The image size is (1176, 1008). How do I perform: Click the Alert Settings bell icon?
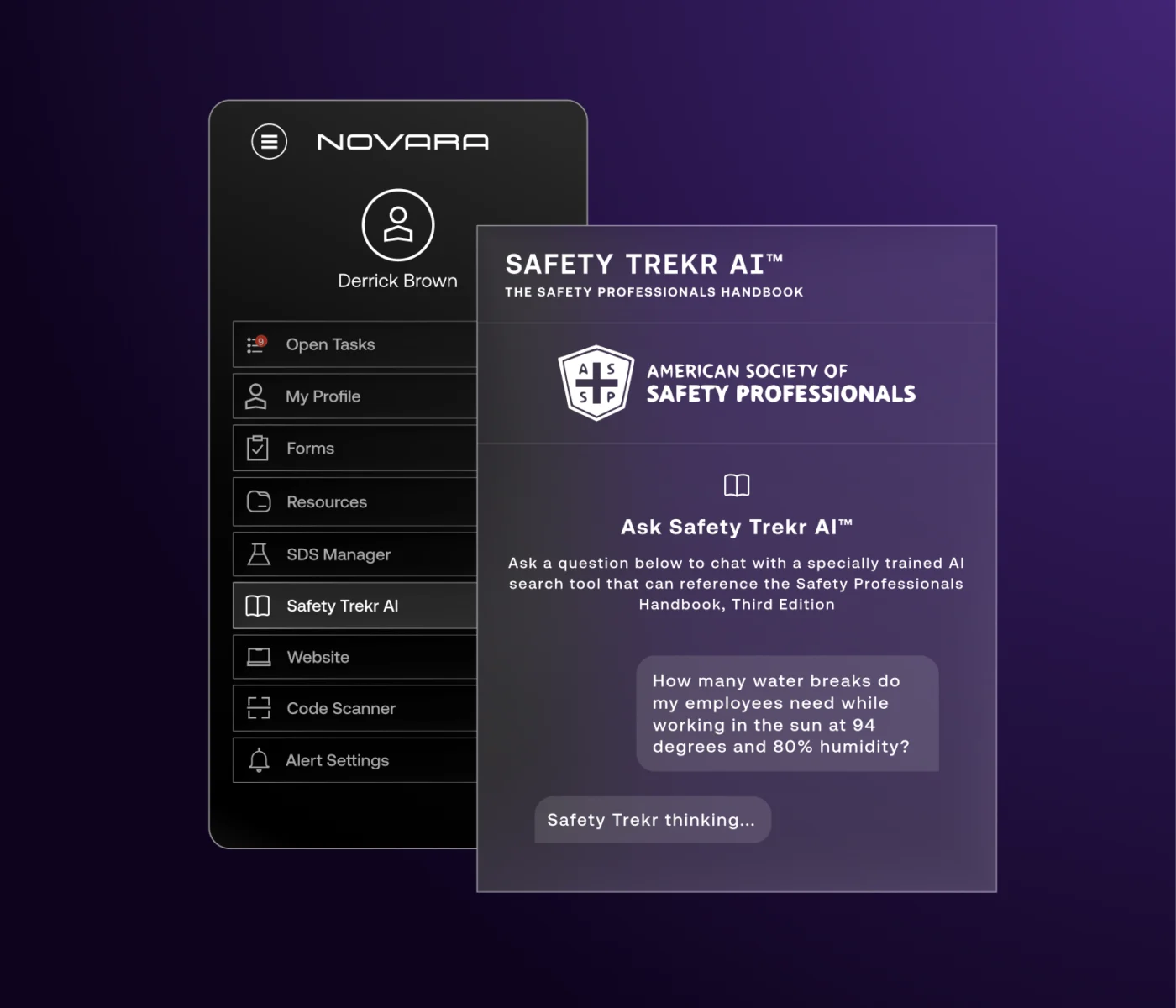[259, 760]
